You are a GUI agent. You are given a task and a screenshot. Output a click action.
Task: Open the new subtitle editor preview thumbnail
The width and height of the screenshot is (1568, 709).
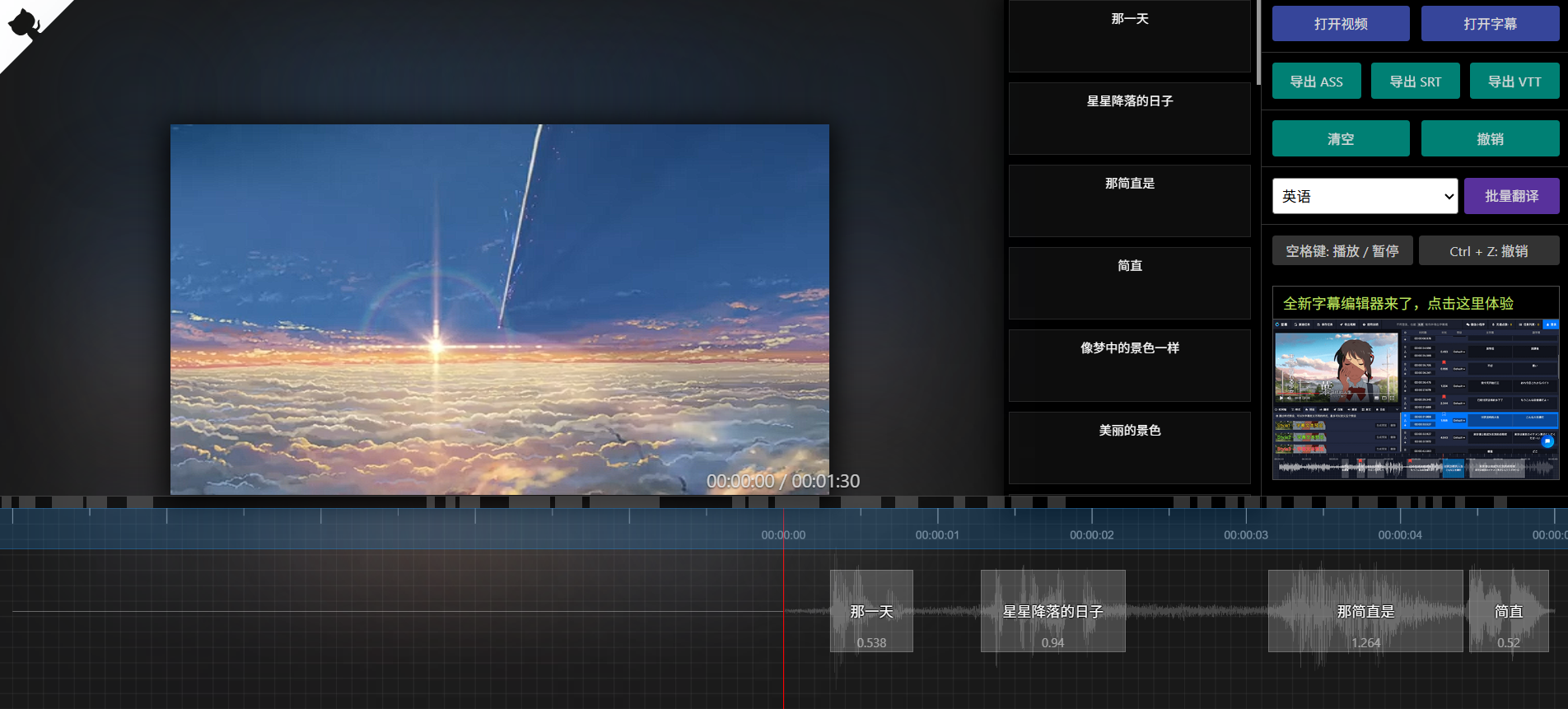pyautogui.click(x=1416, y=399)
